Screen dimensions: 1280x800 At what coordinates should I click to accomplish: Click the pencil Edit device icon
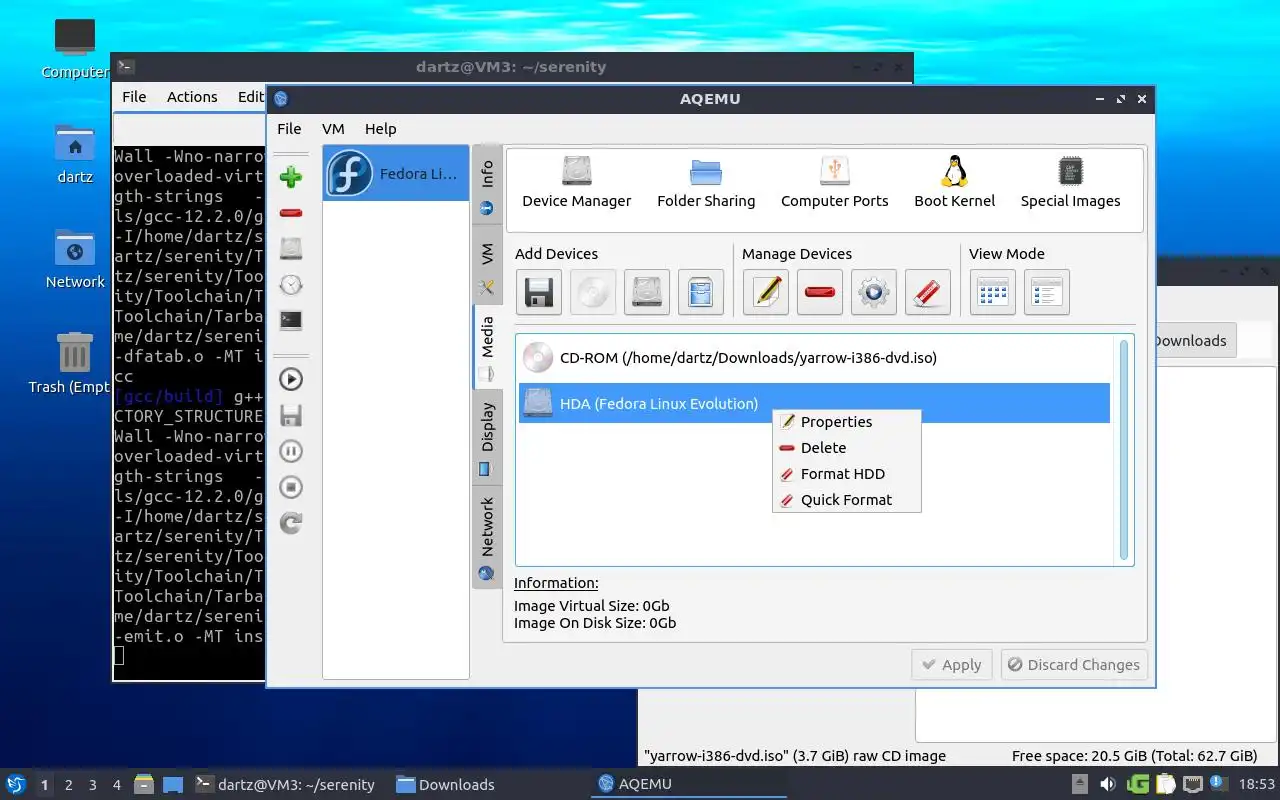pyautogui.click(x=766, y=293)
